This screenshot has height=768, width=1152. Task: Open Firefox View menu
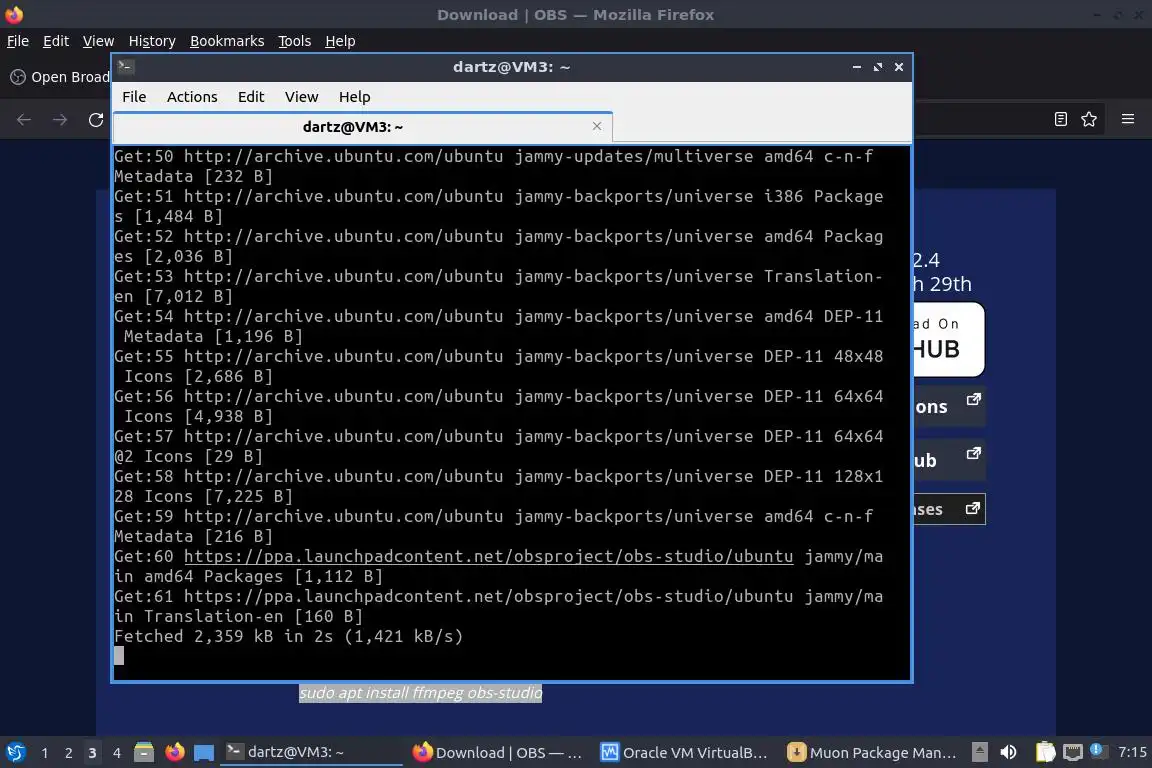(98, 41)
